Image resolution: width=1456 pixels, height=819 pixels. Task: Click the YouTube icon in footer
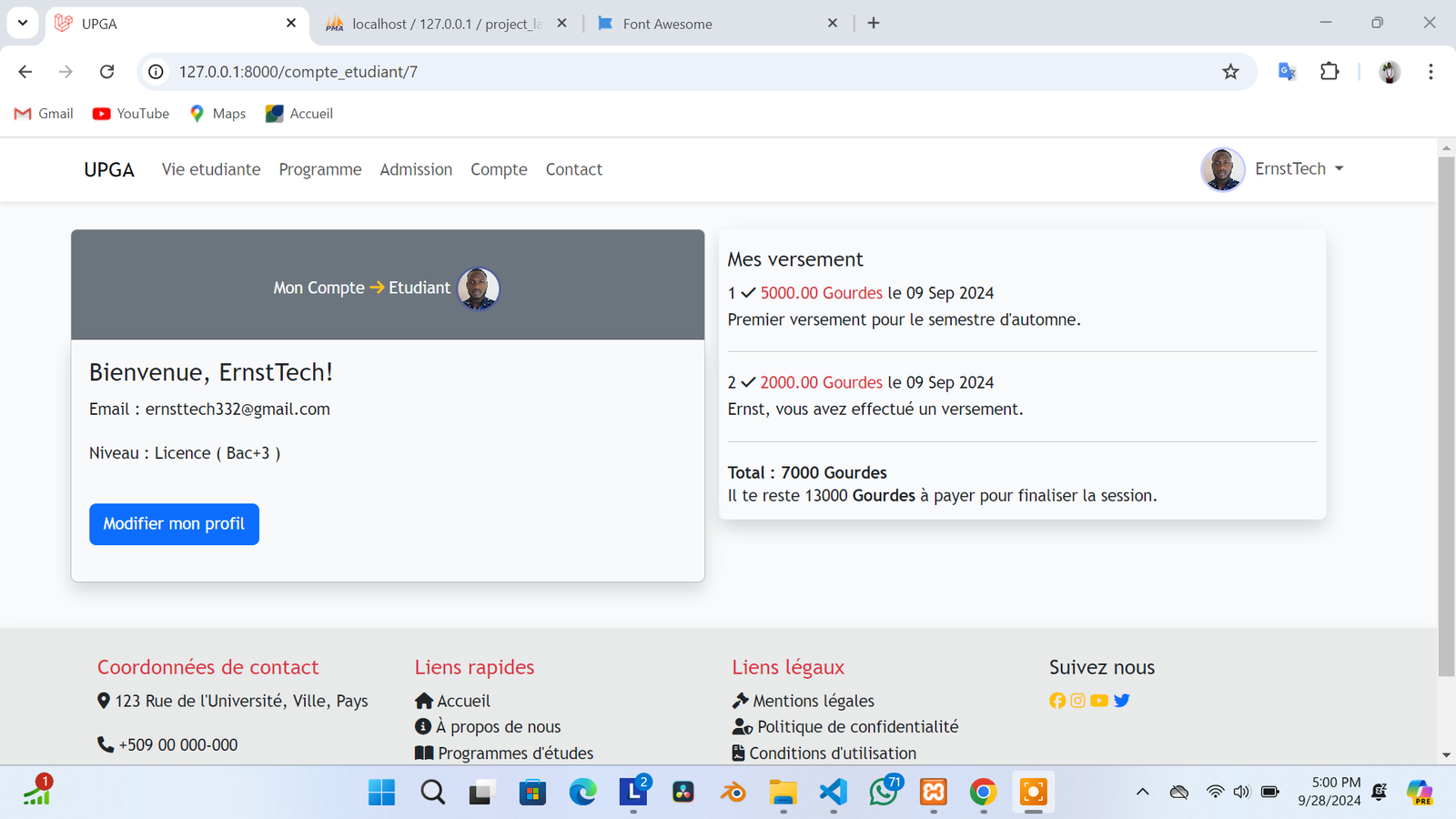click(x=1099, y=701)
